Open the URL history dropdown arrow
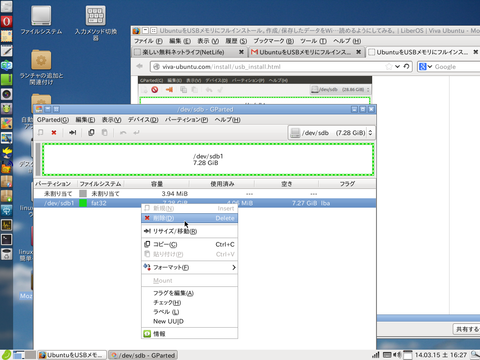Image resolution: width=480 pixels, height=360 pixels. coord(397,67)
